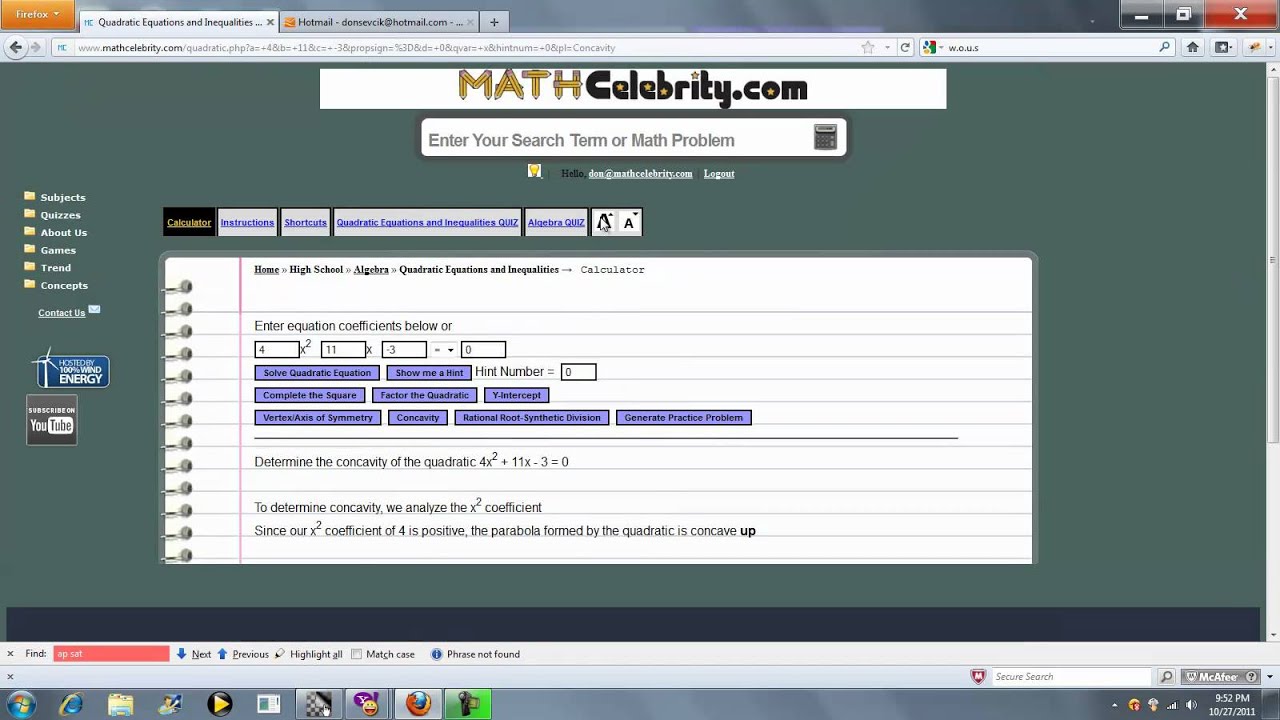The height and width of the screenshot is (720, 1280).
Task: Launch Internet Explorer from the taskbar
Action: click(x=71, y=704)
